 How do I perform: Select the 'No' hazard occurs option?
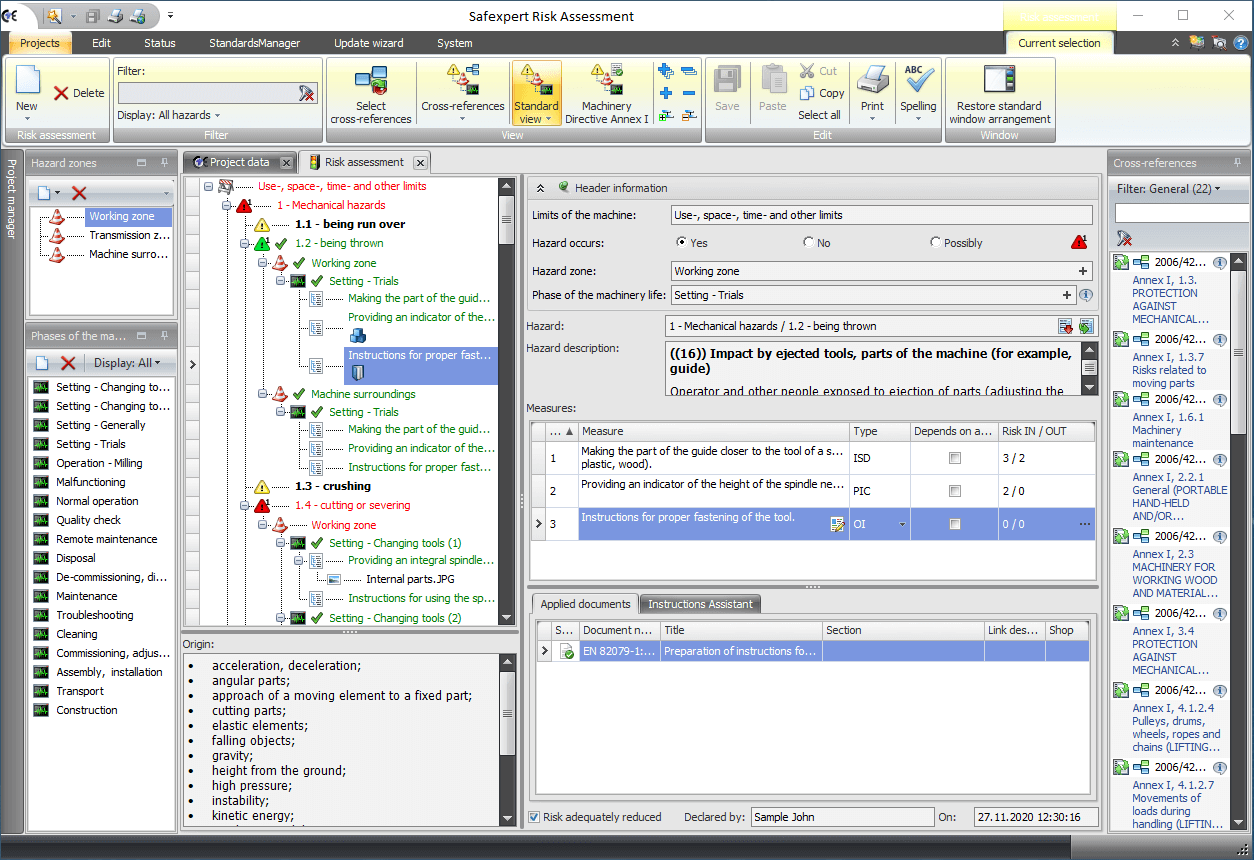[808, 242]
